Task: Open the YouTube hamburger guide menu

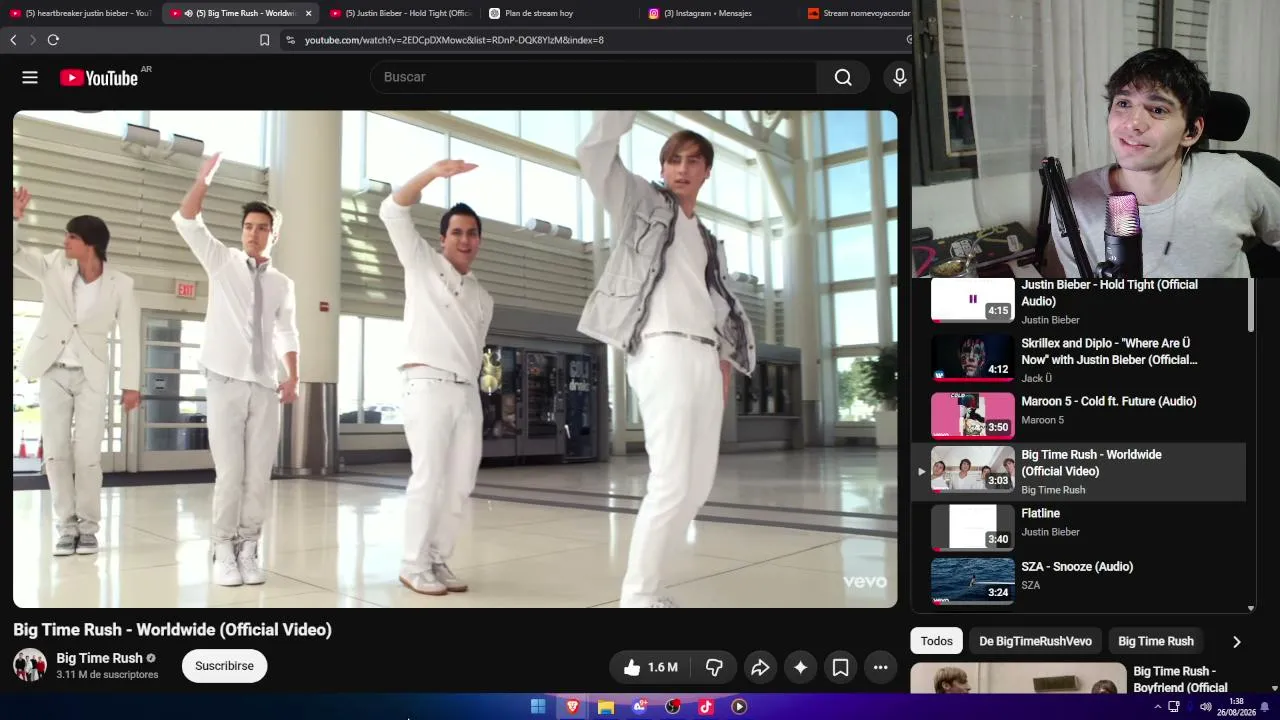Action: point(30,77)
